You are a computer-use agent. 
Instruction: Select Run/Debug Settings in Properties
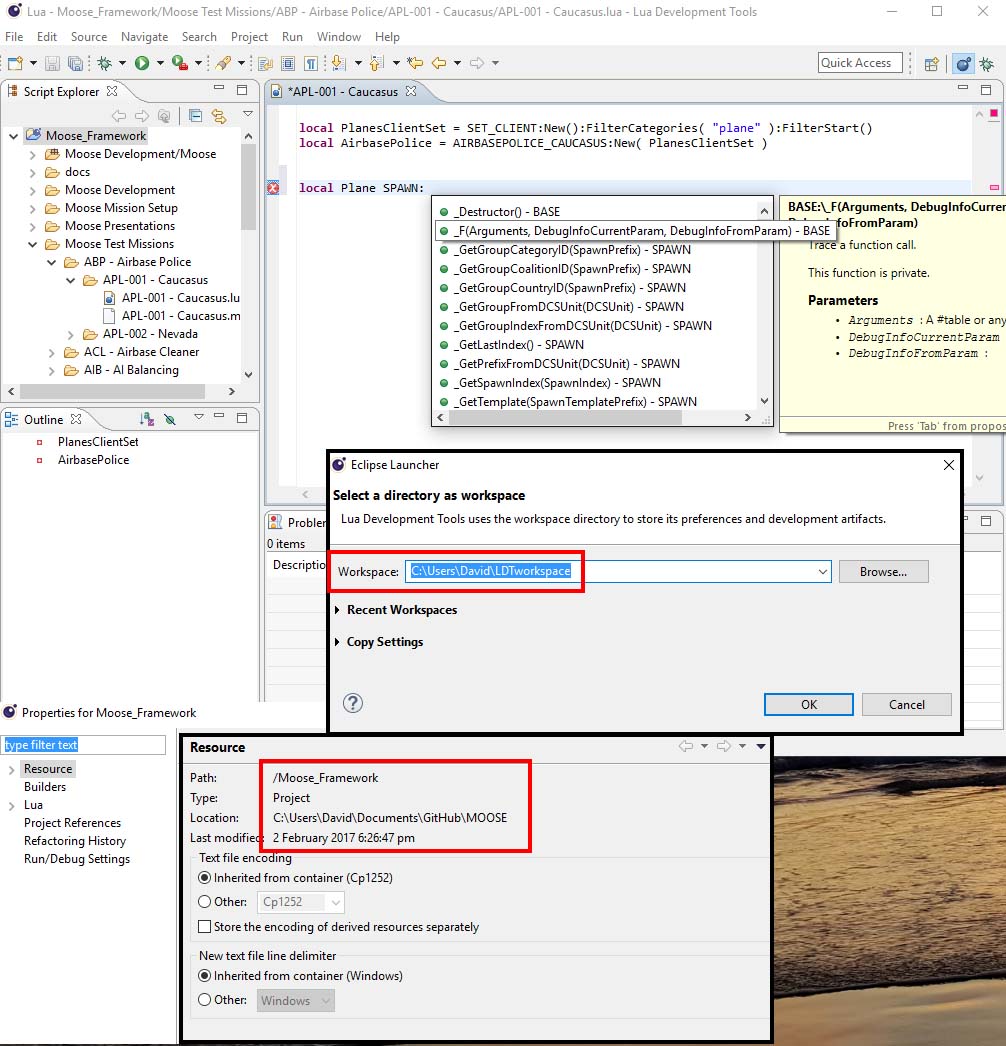[x=77, y=859]
